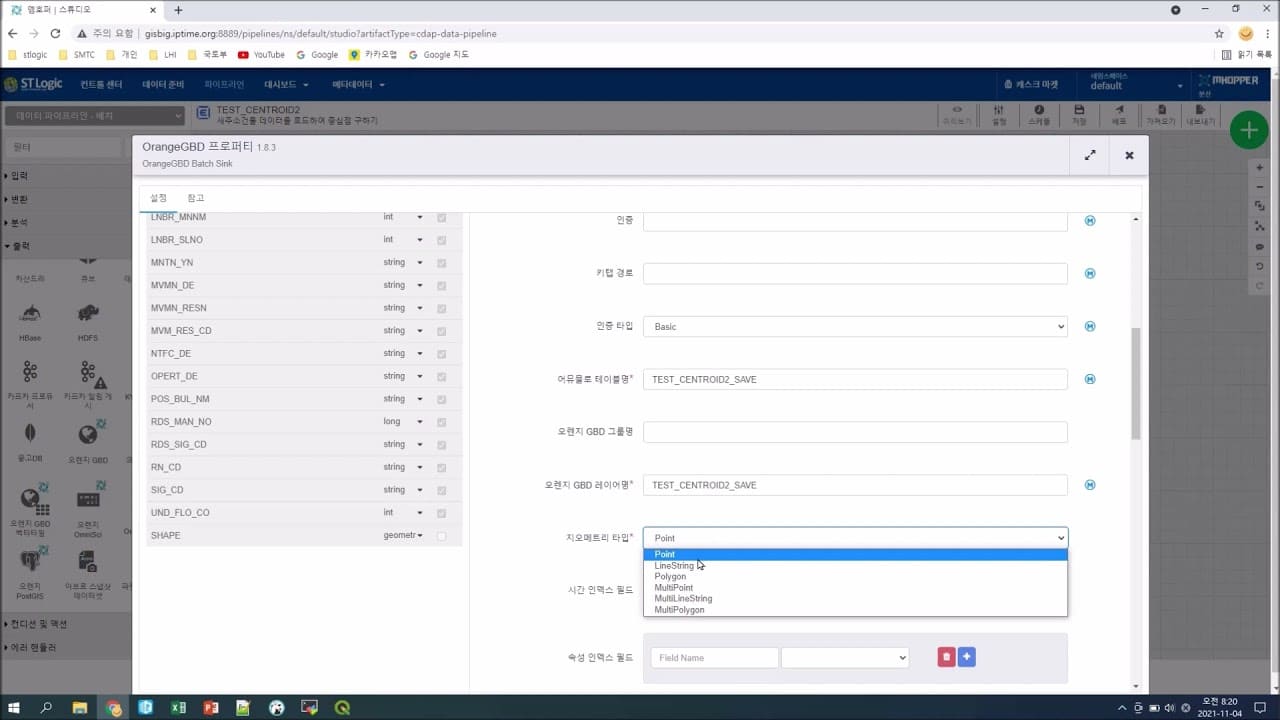Image resolution: width=1280 pixels, height=720 pixels.
Task: Zoom out on the pipeline canvas
Action: [x=1260, y=187]
